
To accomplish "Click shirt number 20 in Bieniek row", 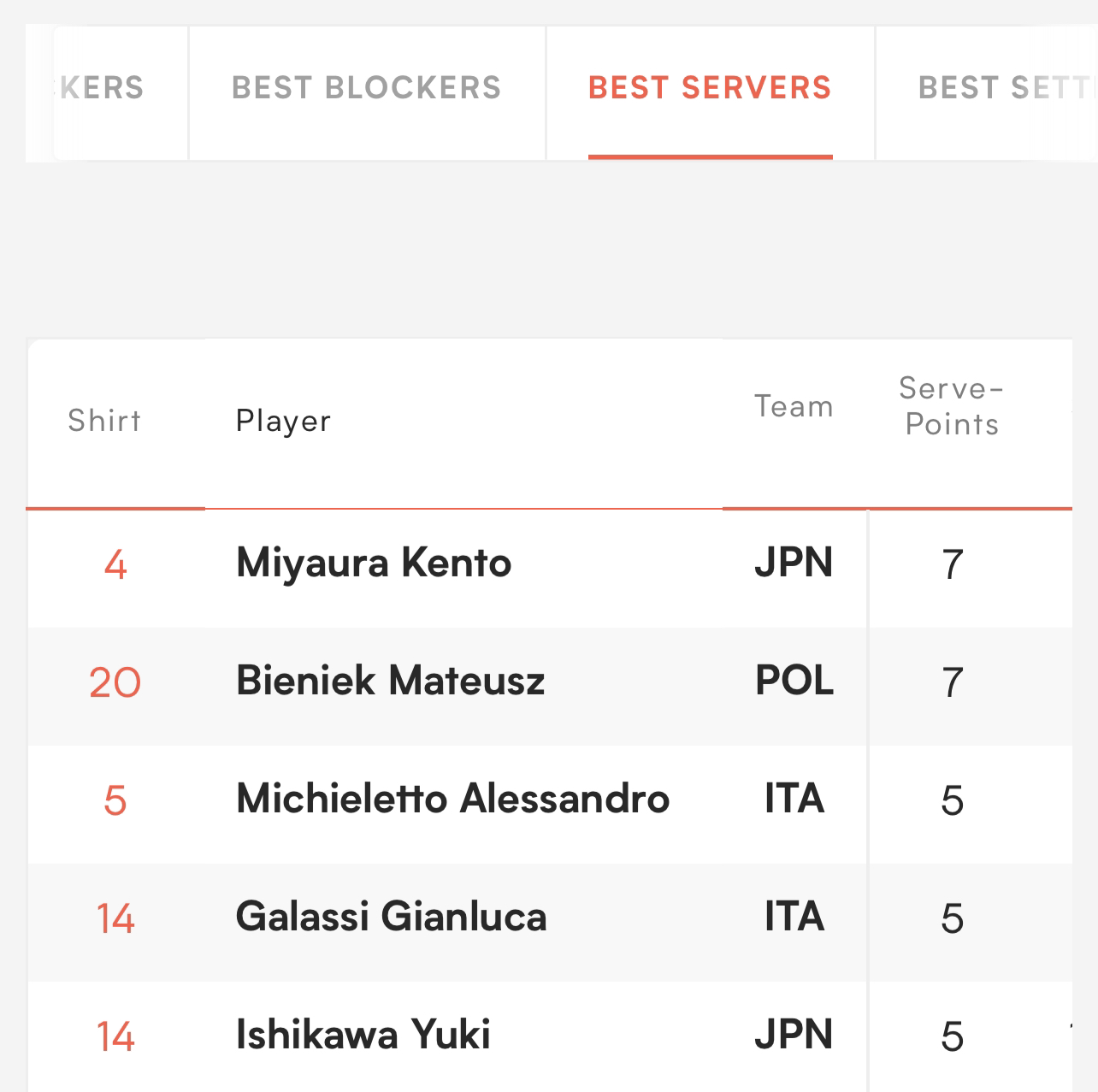I will pos(115,682).
